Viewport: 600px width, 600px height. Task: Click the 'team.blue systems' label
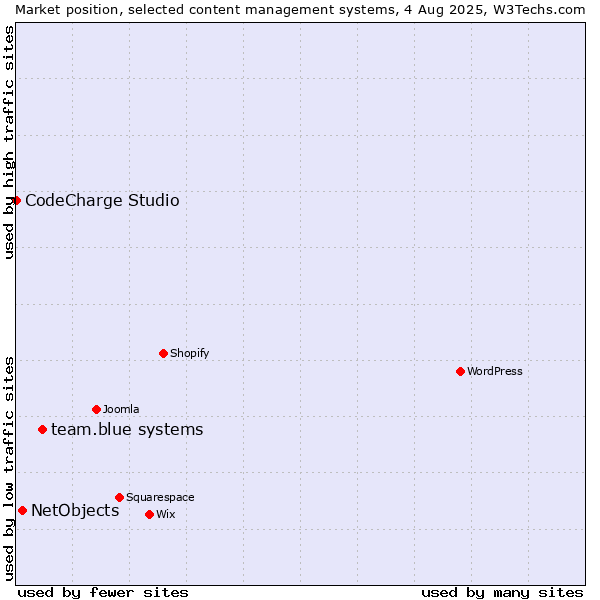click(127, 429)
